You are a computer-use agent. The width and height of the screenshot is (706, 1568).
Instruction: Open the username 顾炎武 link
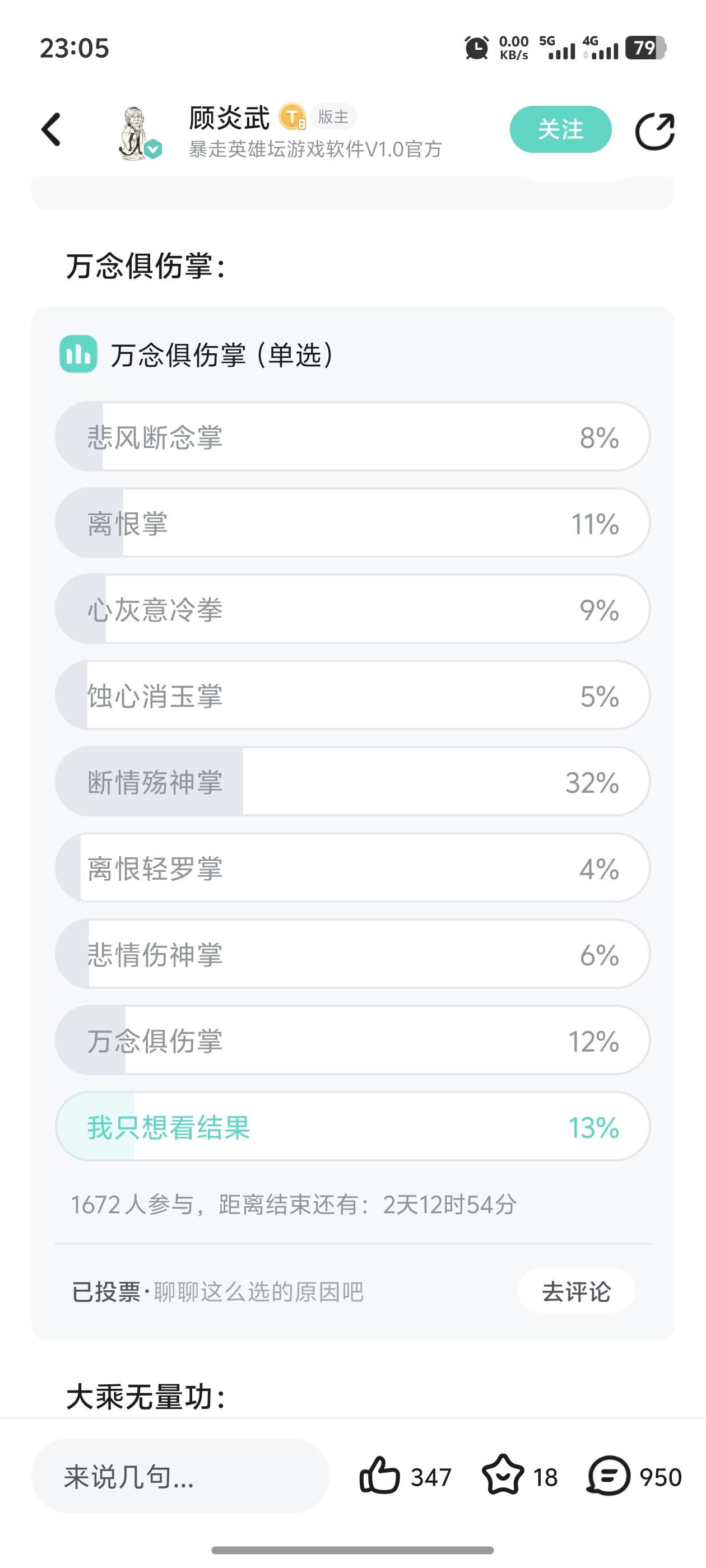229,118
